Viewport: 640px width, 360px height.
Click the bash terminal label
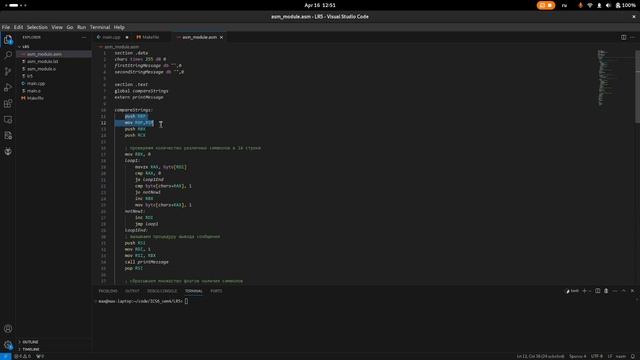click(572, 291)
